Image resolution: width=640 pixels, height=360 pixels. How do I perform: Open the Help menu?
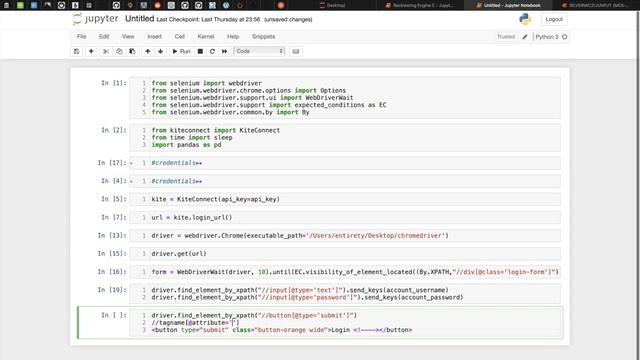tap(233, 37)
